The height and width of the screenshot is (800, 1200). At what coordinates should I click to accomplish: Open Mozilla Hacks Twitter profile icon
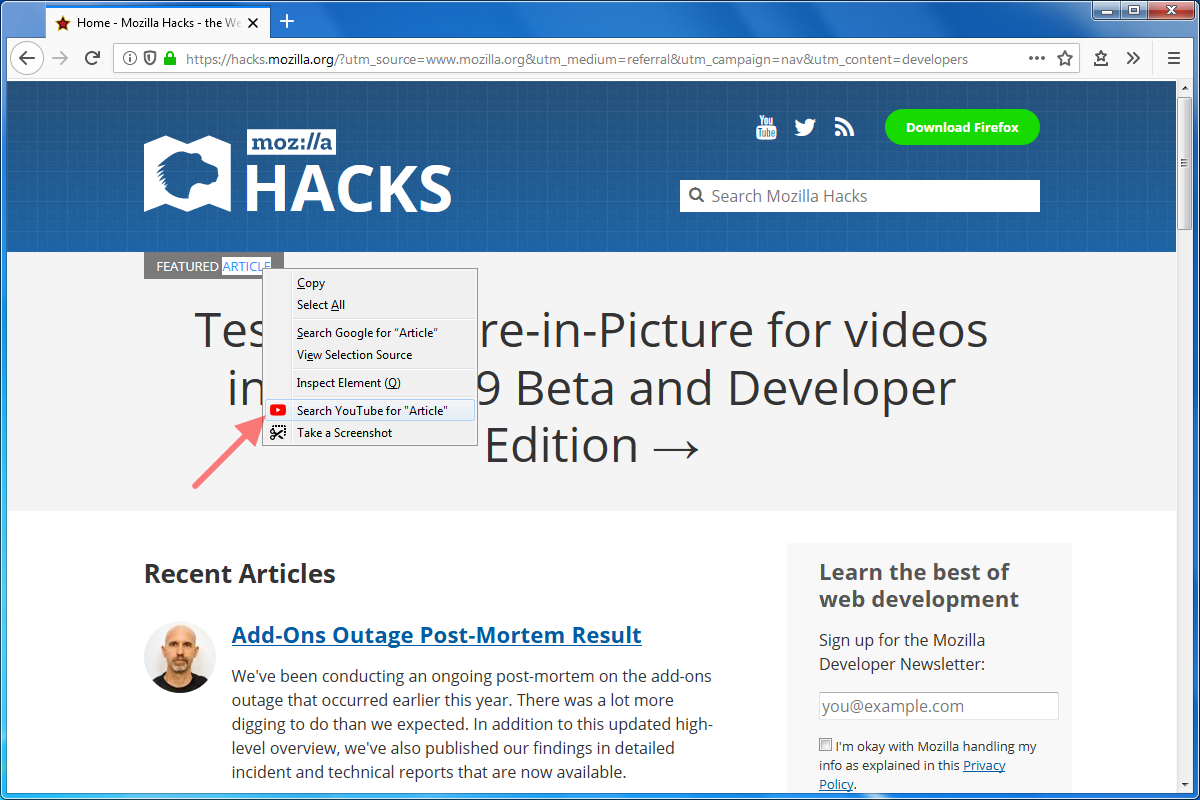pos(805,127)
